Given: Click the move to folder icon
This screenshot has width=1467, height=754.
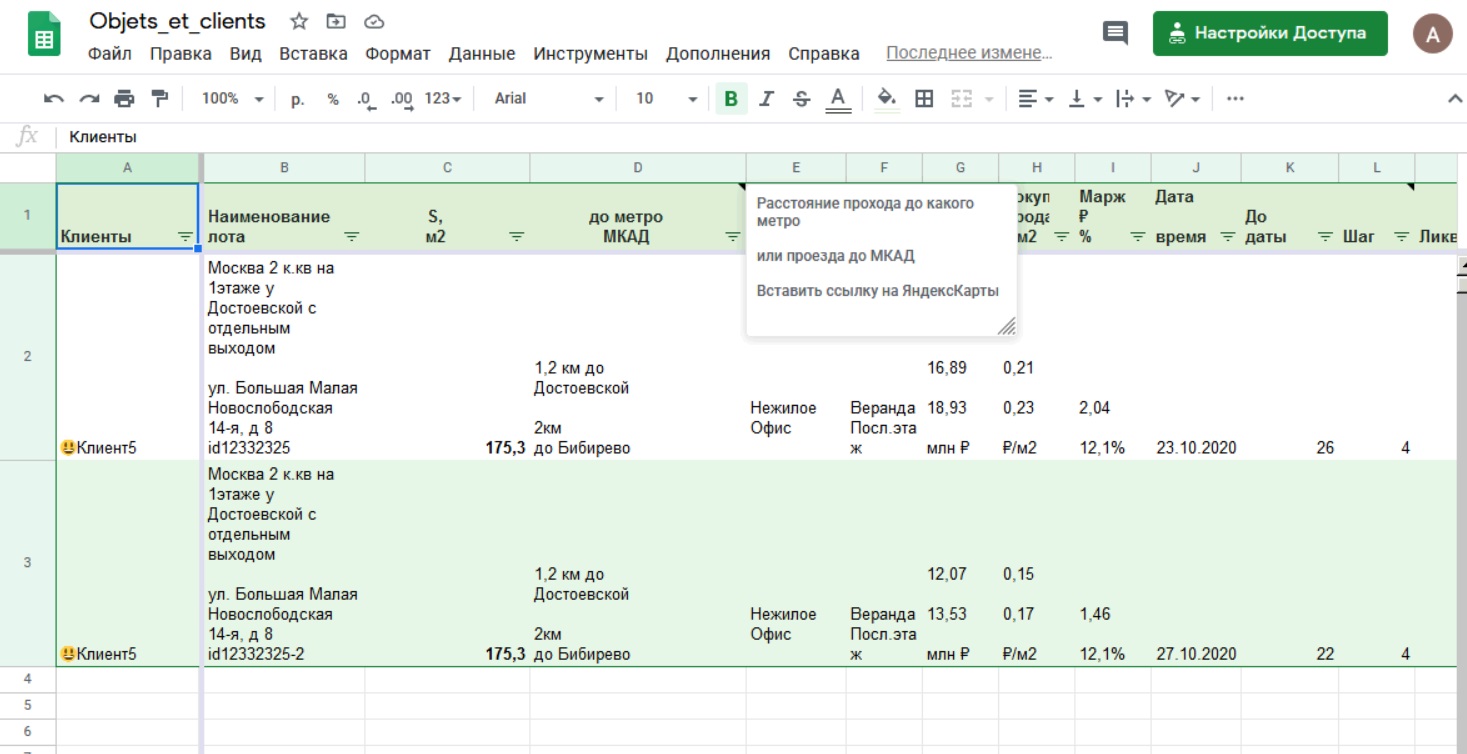Looking at the screenshot, I should [x=337, y=21].
